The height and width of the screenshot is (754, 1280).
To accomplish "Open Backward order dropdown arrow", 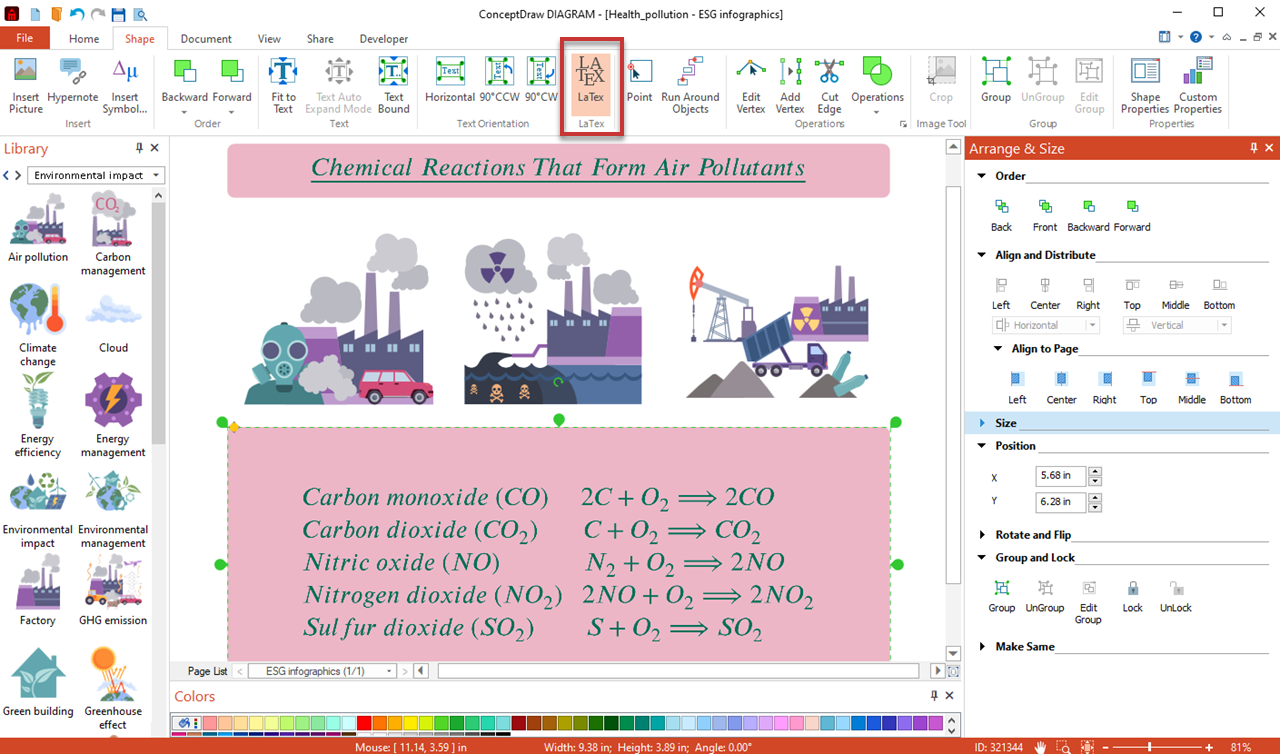I will tap(184, 112).
